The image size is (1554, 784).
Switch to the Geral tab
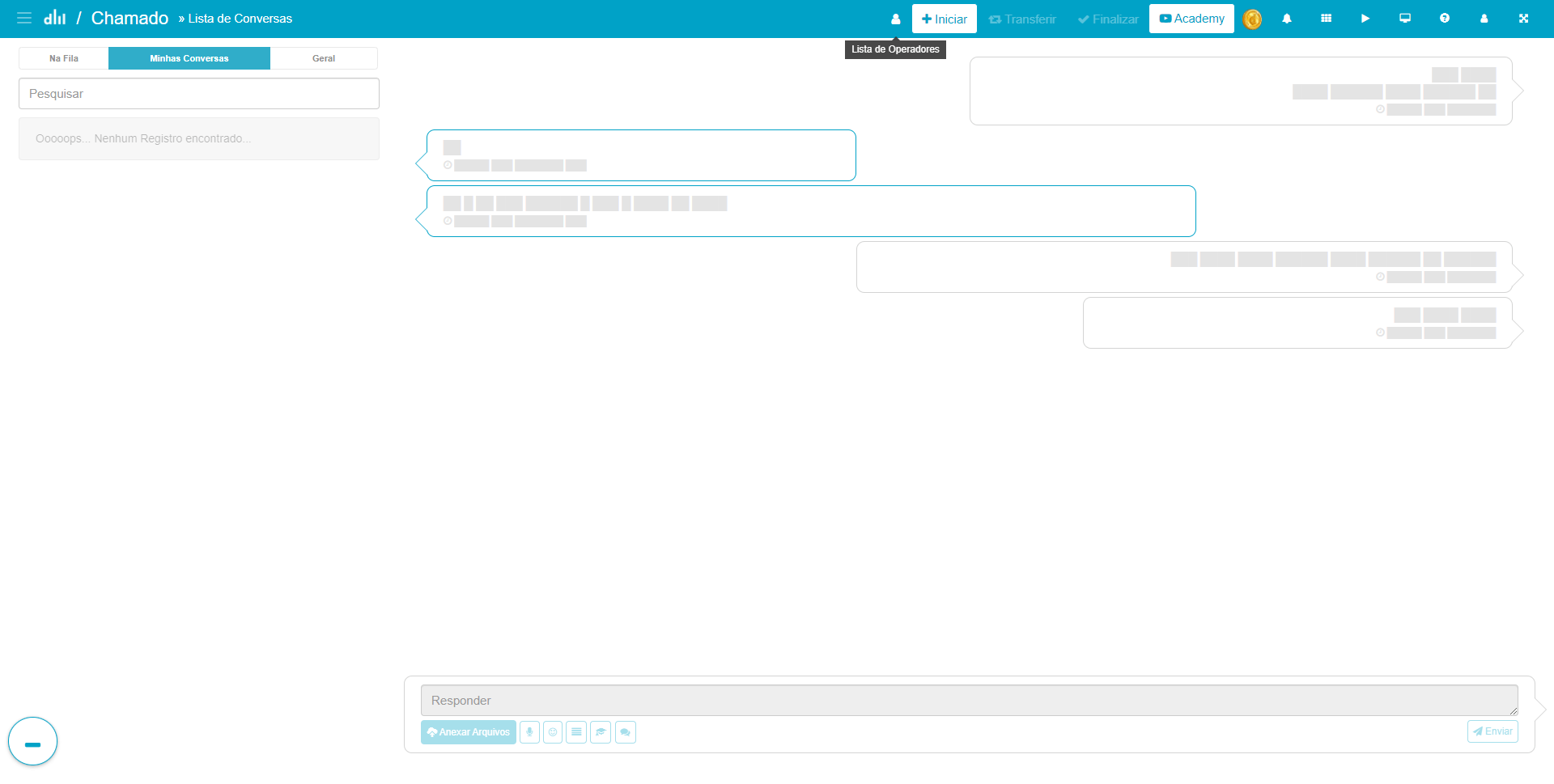(324, 58)
